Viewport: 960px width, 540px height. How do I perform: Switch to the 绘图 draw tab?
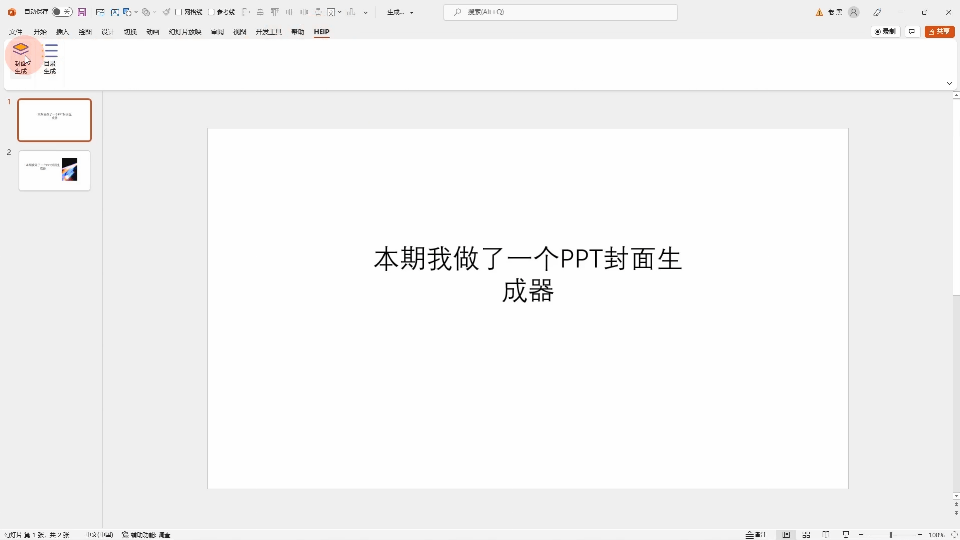tap(85, 32)
